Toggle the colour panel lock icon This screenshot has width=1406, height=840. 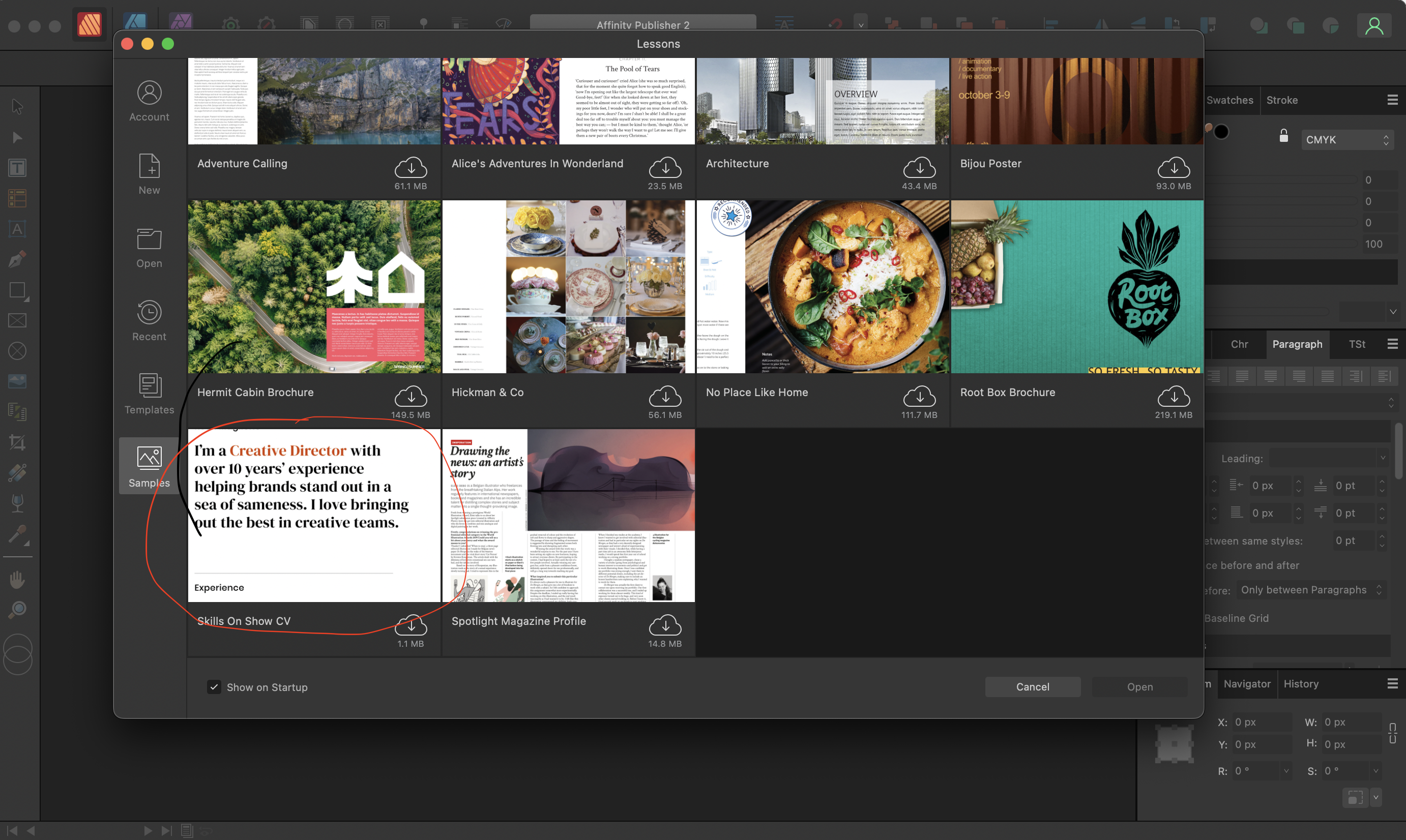1284,136
